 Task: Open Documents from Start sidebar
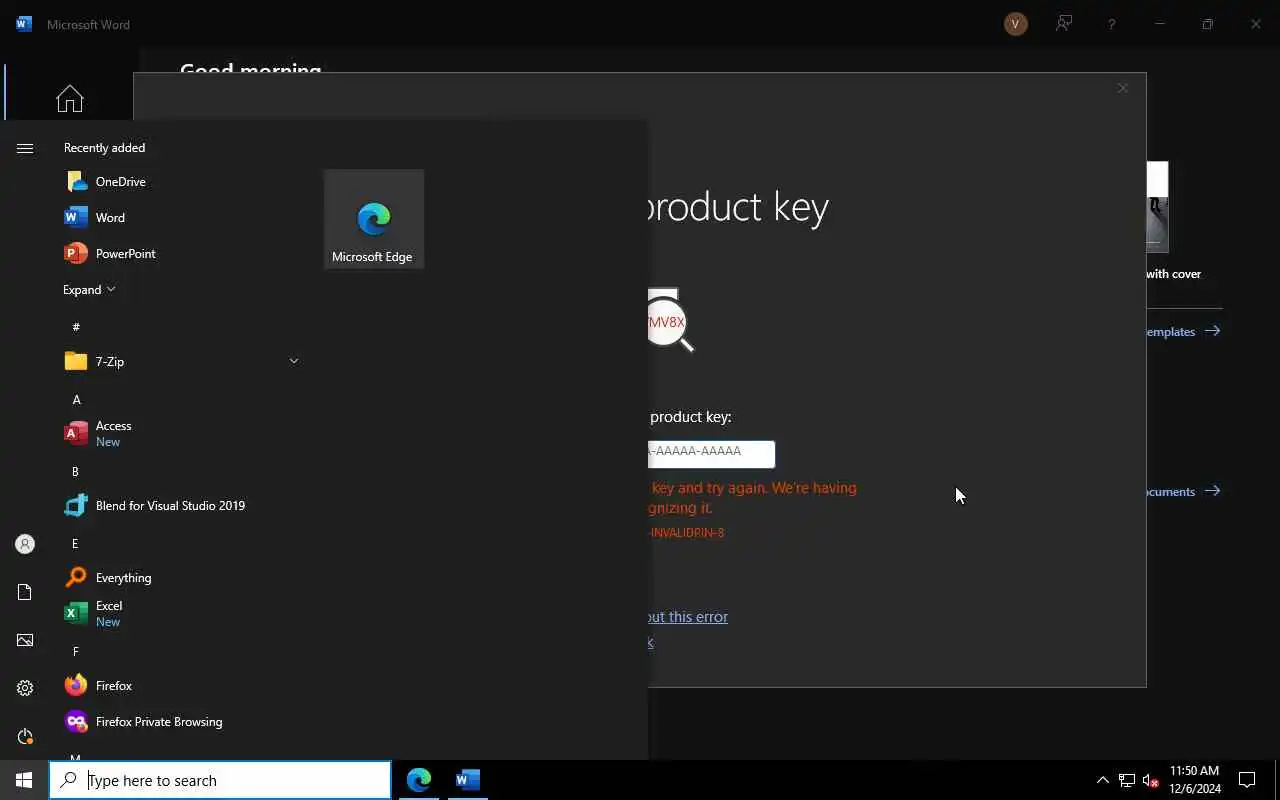[x=25, y=592]
